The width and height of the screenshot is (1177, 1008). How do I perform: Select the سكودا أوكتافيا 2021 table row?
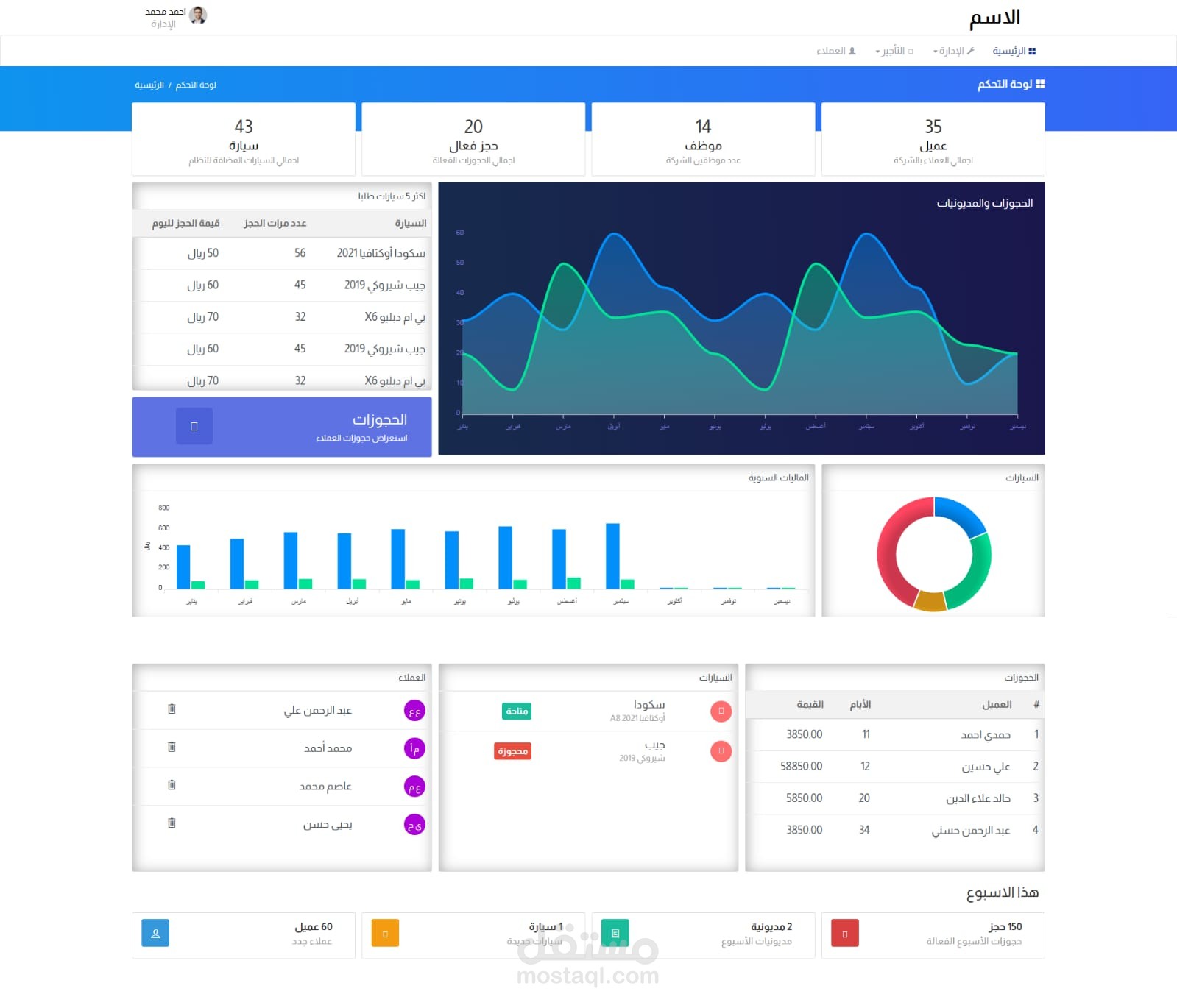click(x=282, y=253)
